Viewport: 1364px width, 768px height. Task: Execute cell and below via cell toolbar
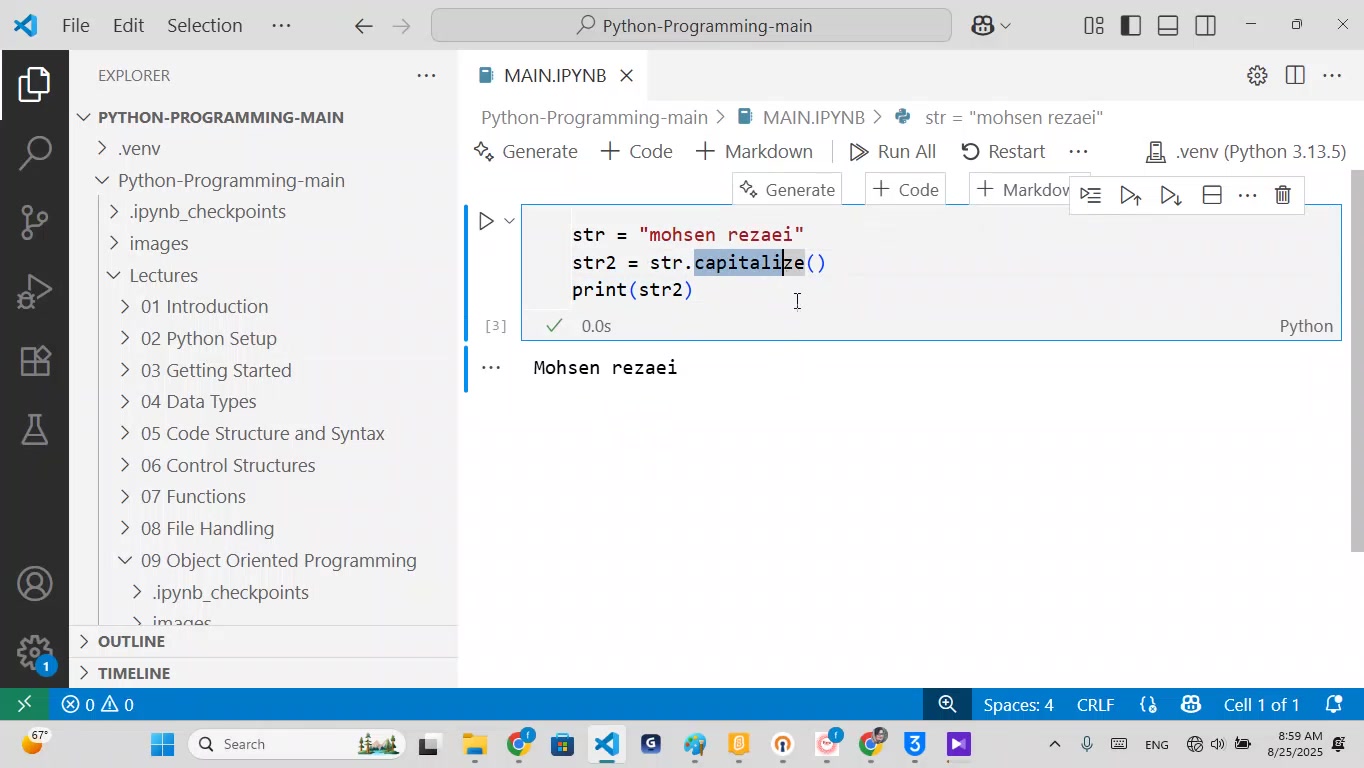coord(1171,195)
